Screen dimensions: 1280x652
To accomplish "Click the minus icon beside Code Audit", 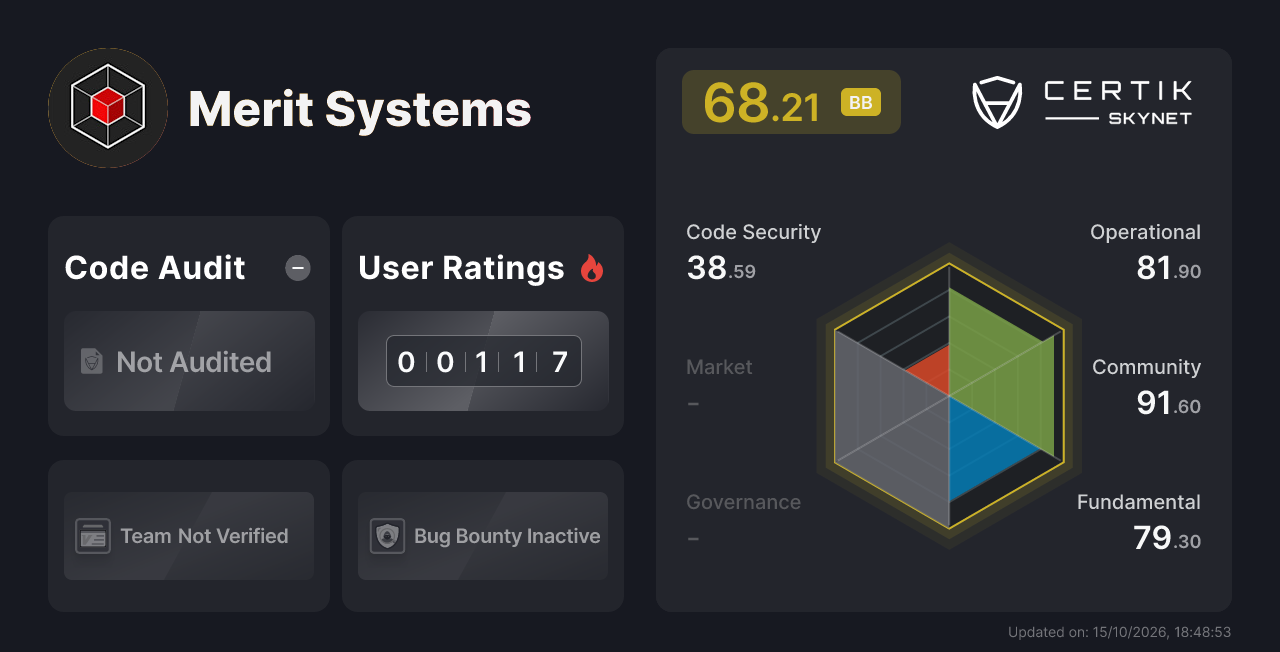I will point(298,268).
